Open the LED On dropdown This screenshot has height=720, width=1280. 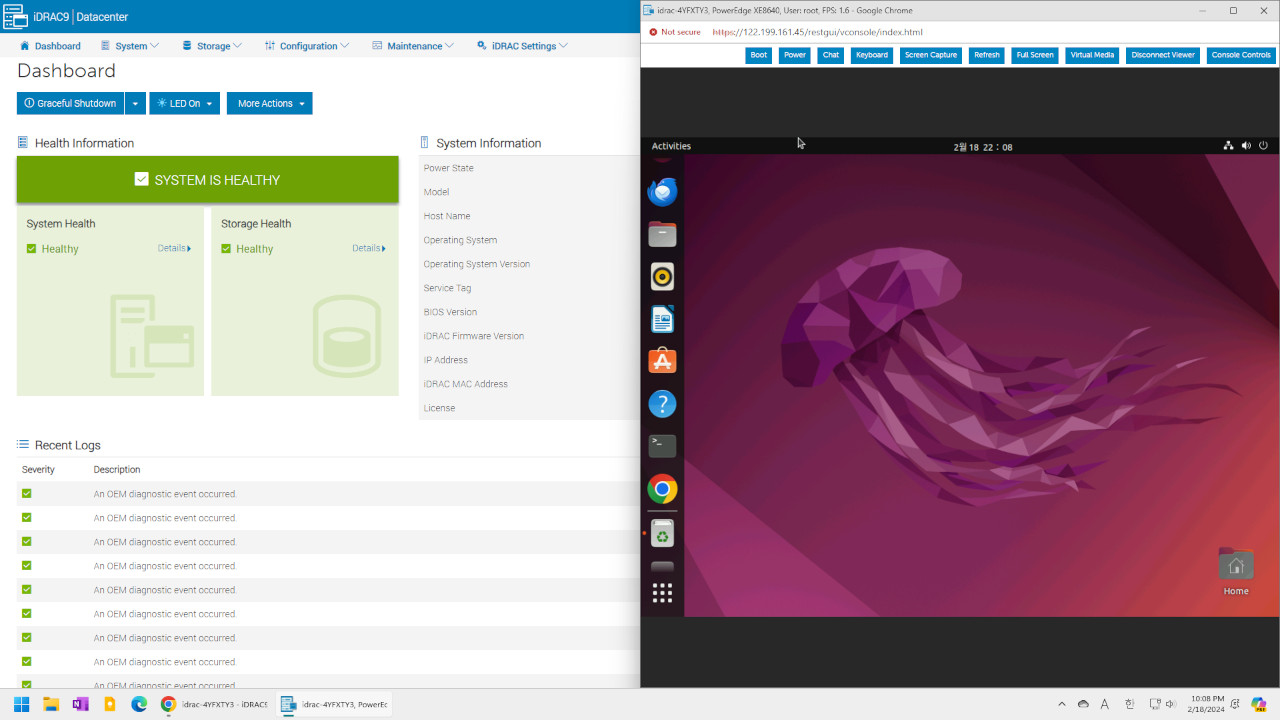[x=184, y=103]
